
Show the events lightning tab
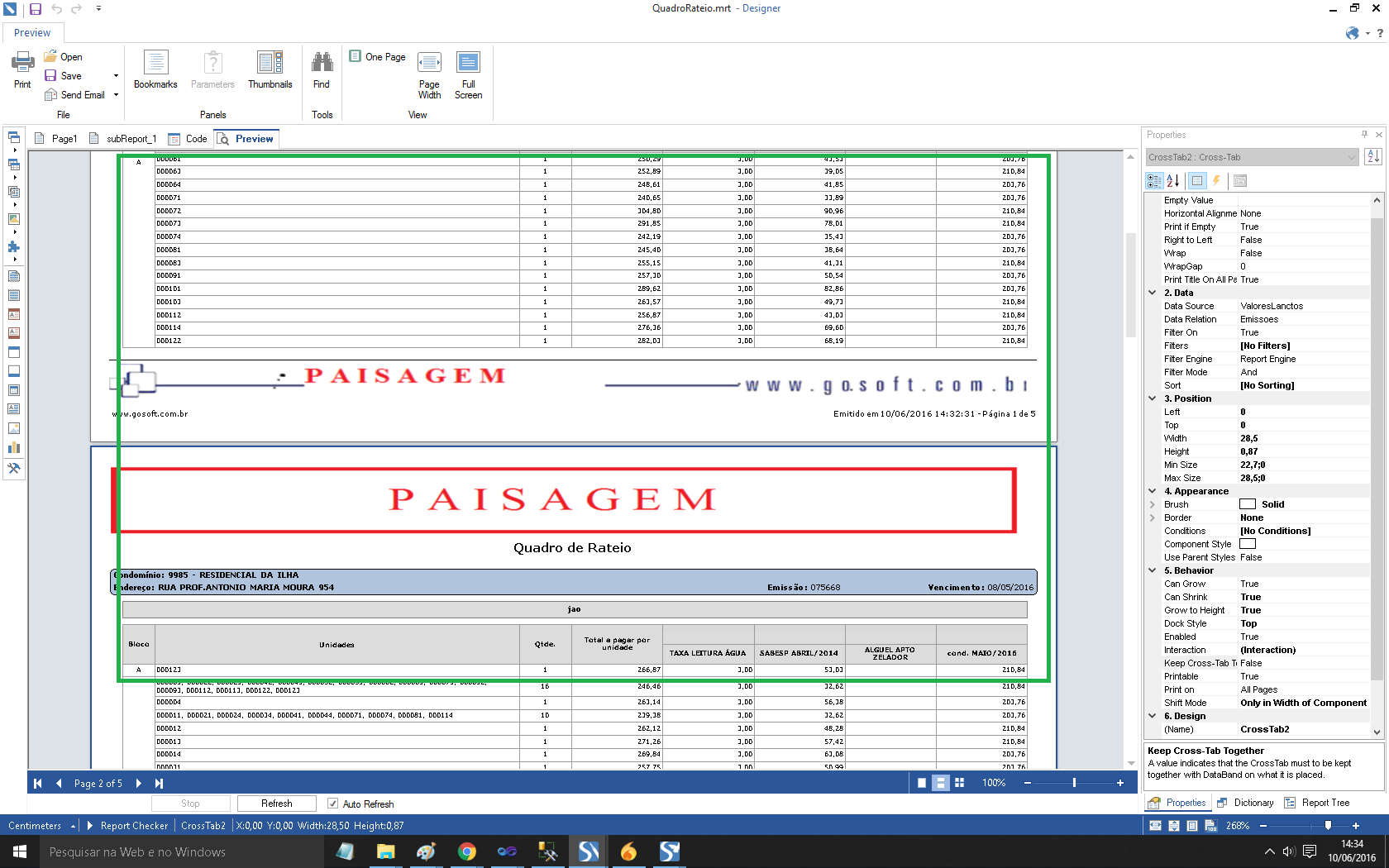pos(1216,181)
